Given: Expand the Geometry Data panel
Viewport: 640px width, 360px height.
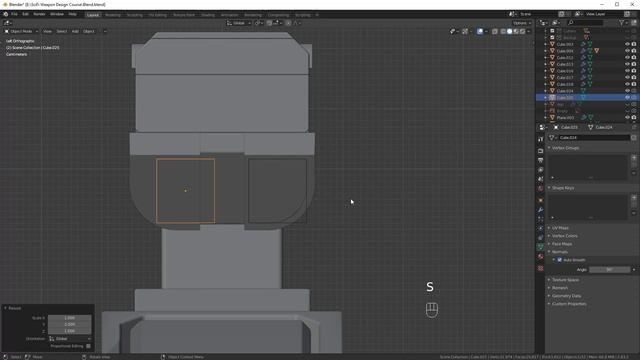Looking at the screenshot, I should (x=566, y=296).
